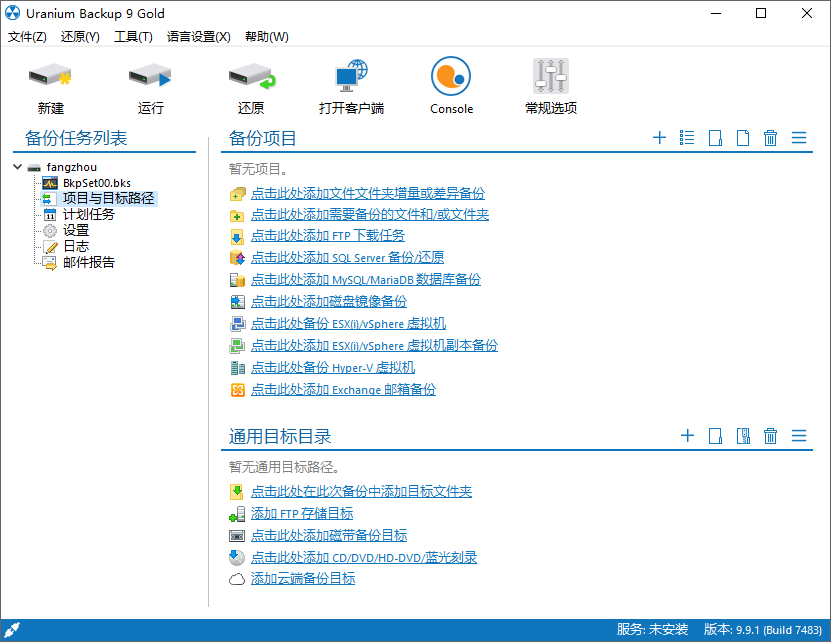Click the trash icon in 备份项目 toolbar
Image resolution: width=831 pixels, height=642 pixels.
tap(770, 138)
